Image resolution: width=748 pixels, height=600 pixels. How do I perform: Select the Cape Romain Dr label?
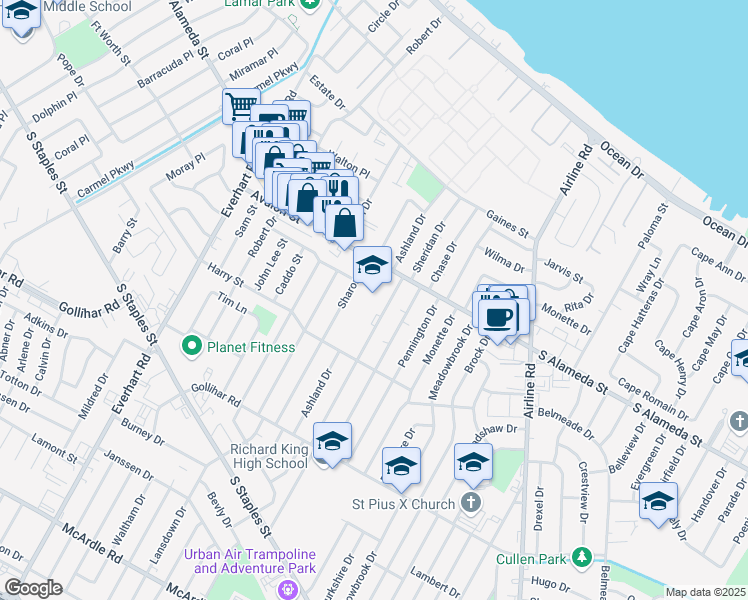tap(653, 399)
